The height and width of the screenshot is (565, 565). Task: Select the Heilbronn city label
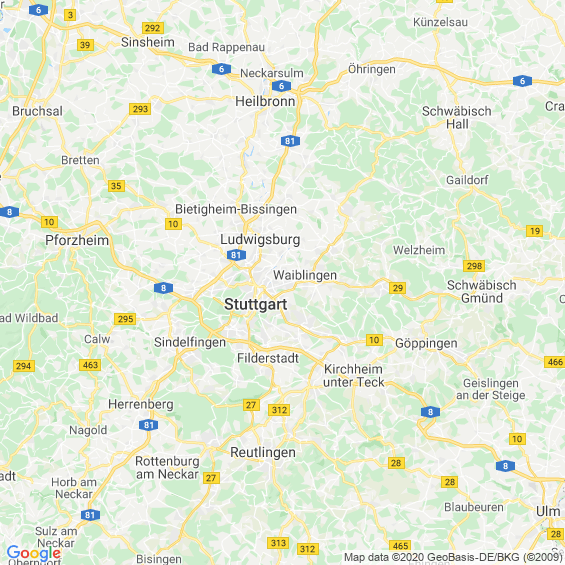pos(265,102)
